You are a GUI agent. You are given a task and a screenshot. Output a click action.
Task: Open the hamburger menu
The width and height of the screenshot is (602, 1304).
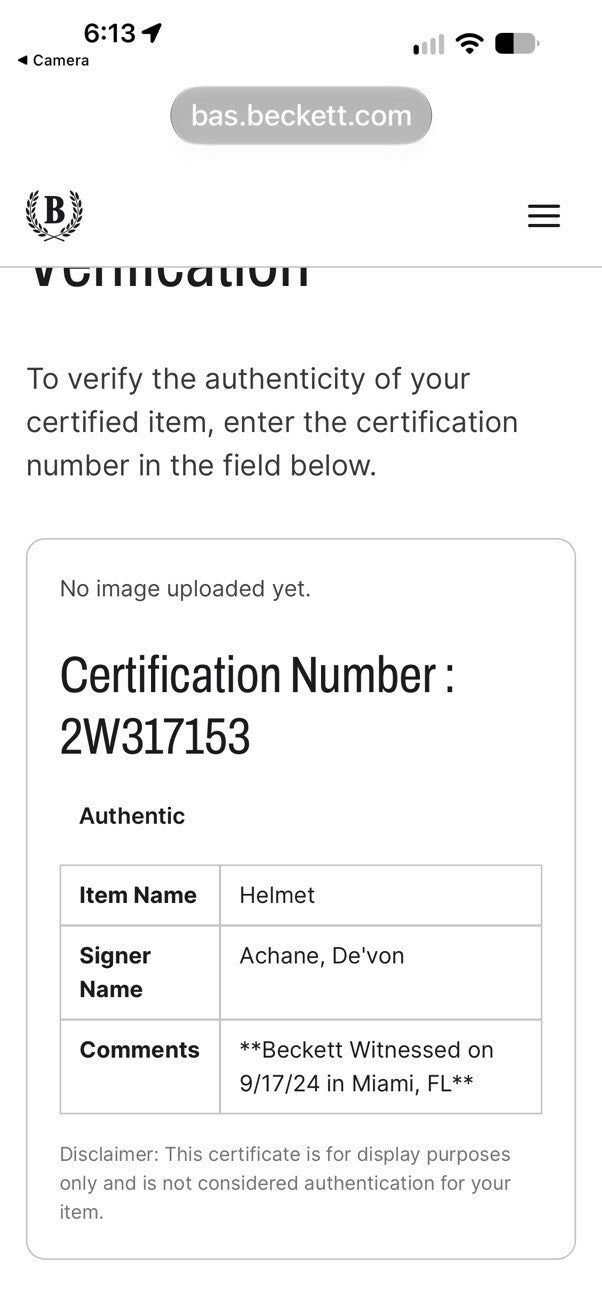[544, 216]
